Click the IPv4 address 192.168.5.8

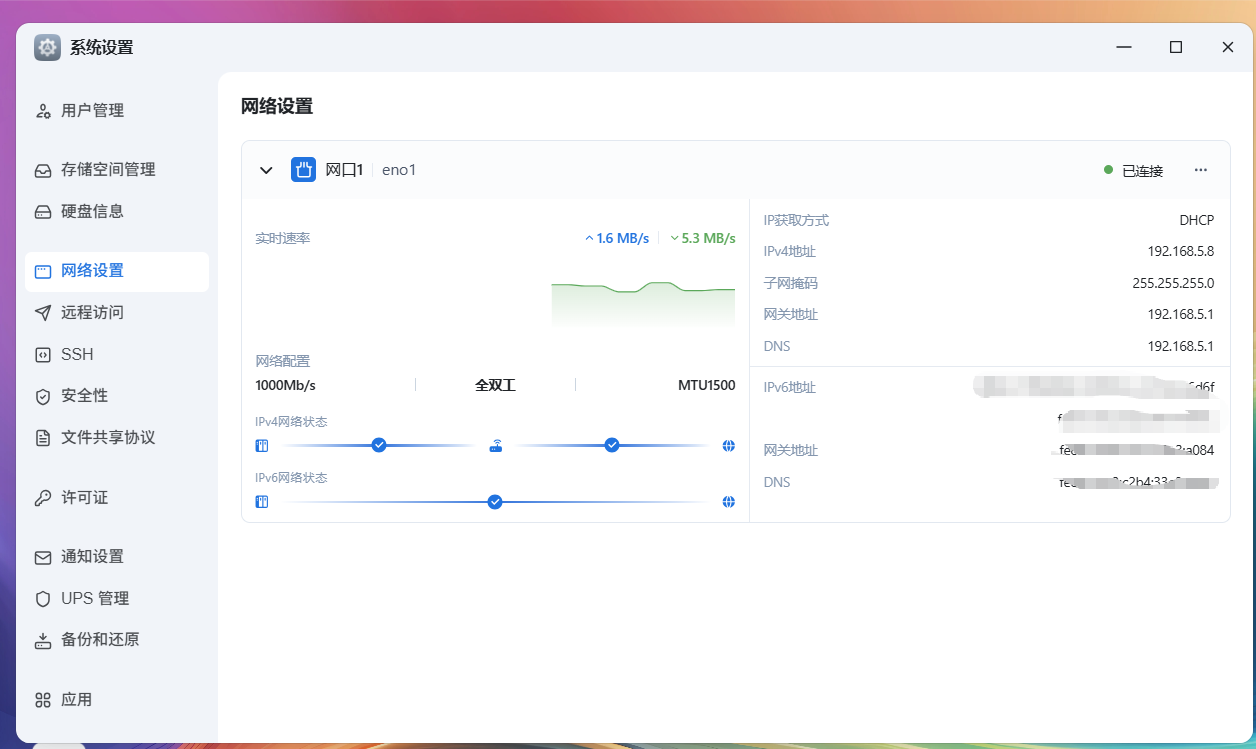point(1181,251)
